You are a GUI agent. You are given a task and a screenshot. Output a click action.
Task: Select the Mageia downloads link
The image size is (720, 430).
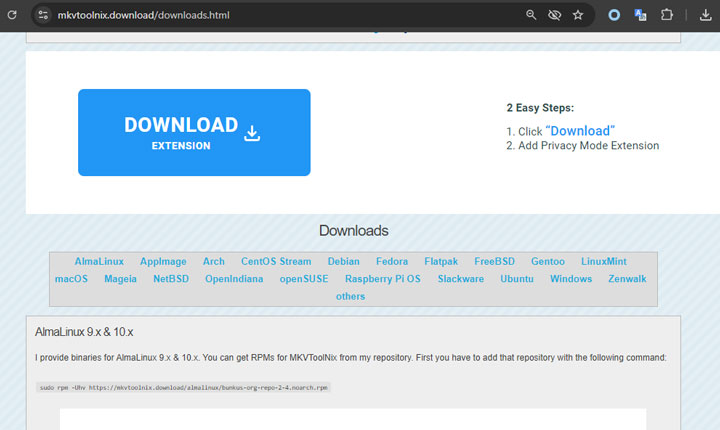coord(120,279)
